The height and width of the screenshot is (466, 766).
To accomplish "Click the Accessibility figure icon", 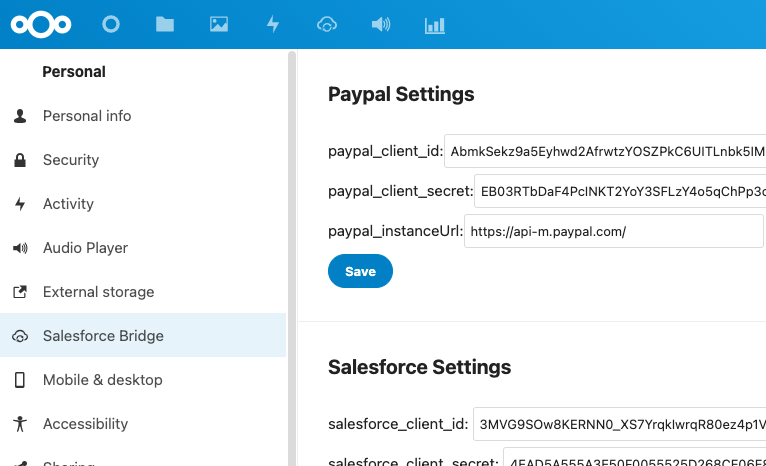I will (x=20, y=424).
